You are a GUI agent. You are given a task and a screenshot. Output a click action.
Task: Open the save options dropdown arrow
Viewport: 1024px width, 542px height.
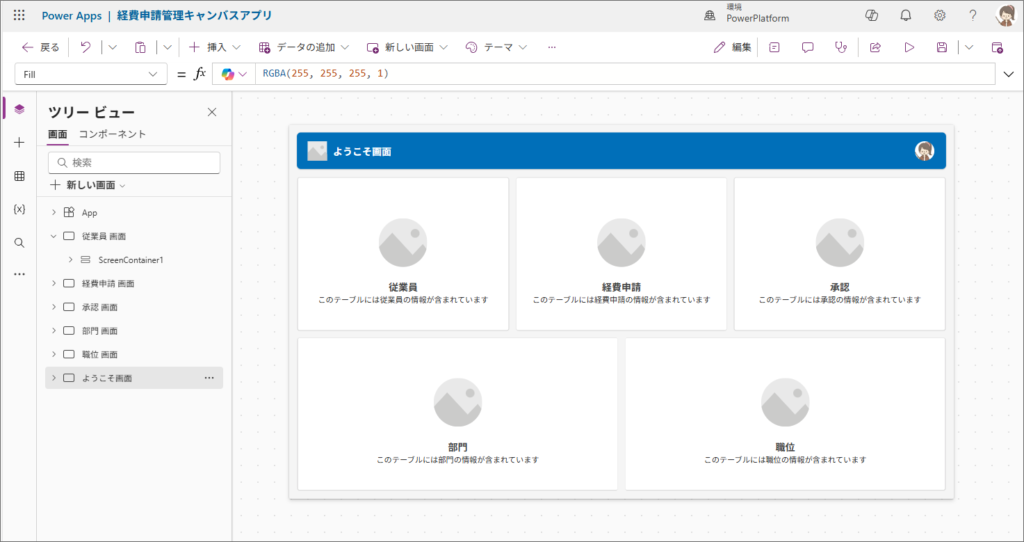[968, 47]
